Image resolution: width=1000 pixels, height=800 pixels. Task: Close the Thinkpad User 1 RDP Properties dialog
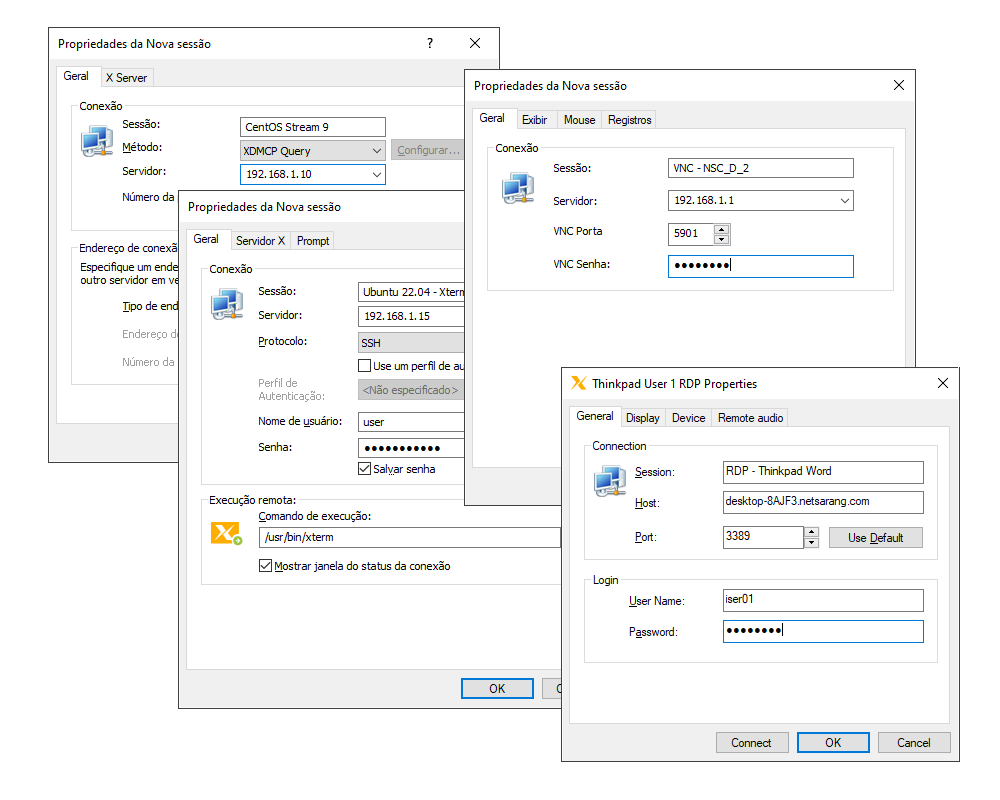[x=943, y=383]
